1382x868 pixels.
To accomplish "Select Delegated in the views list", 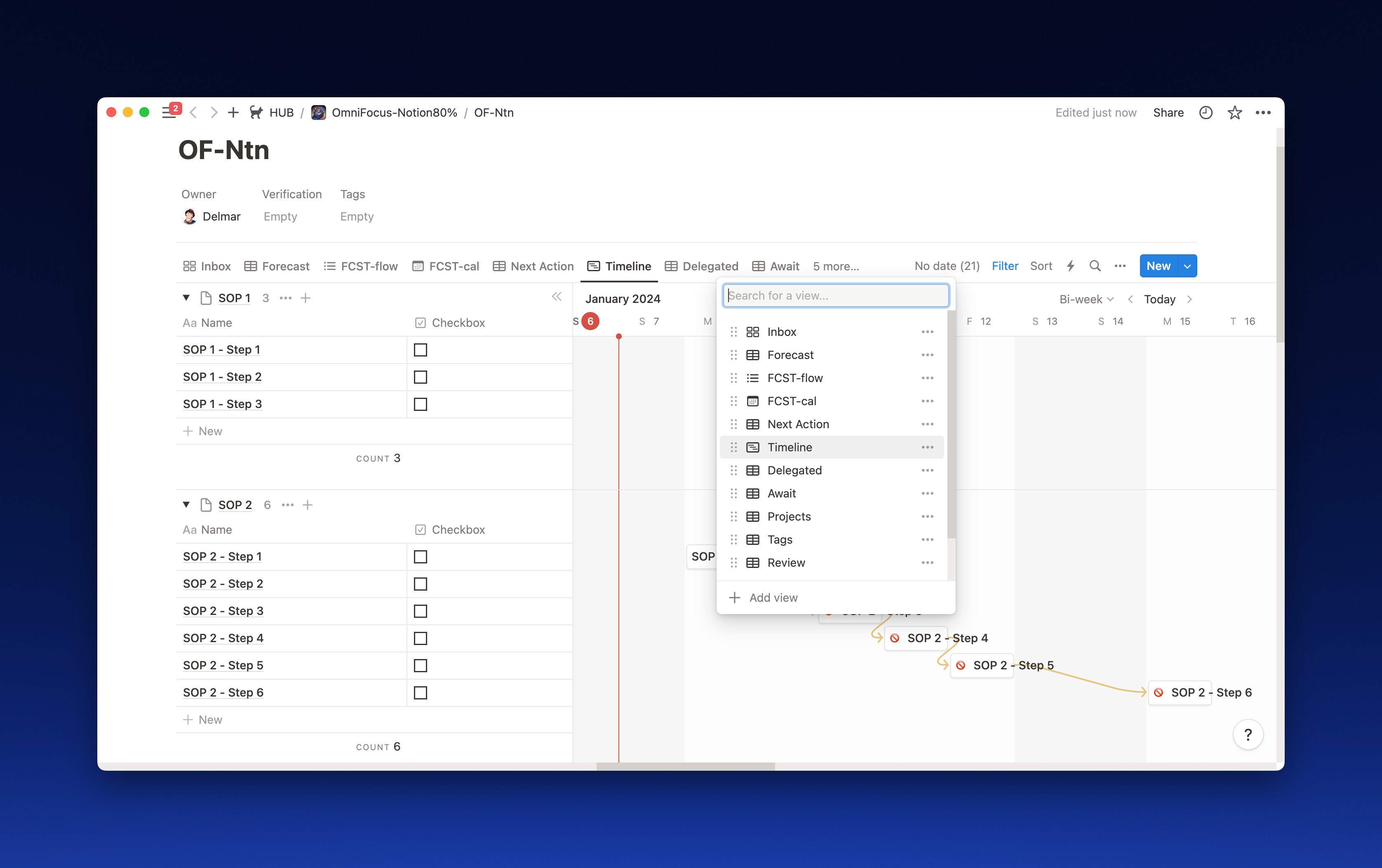I will tap(794, 470).
